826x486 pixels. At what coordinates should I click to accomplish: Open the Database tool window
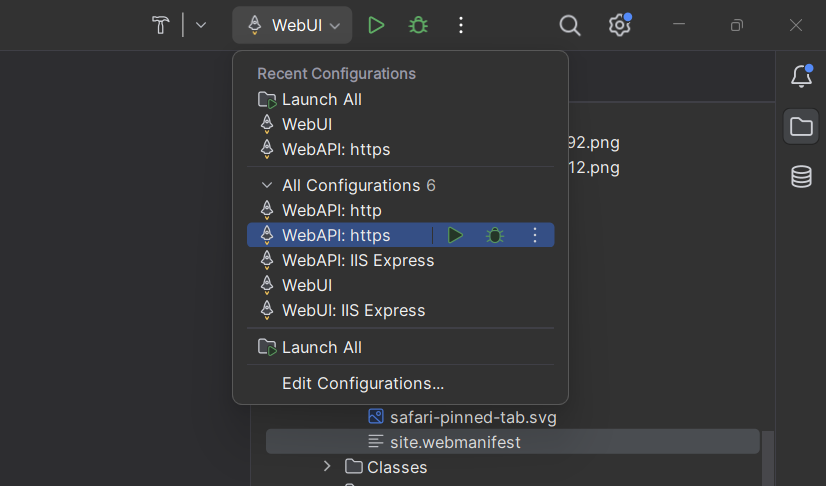(x=801, y=177)
